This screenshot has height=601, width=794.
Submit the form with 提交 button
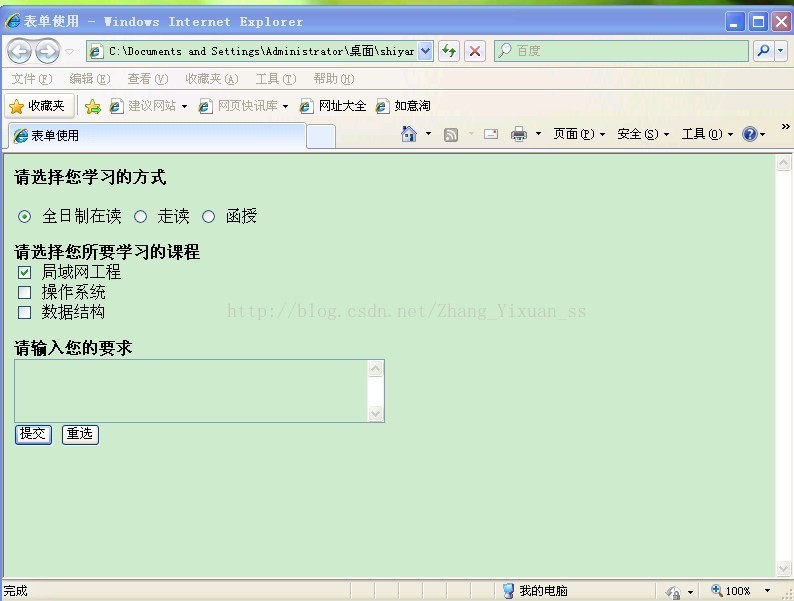click(x=33, y=434)
